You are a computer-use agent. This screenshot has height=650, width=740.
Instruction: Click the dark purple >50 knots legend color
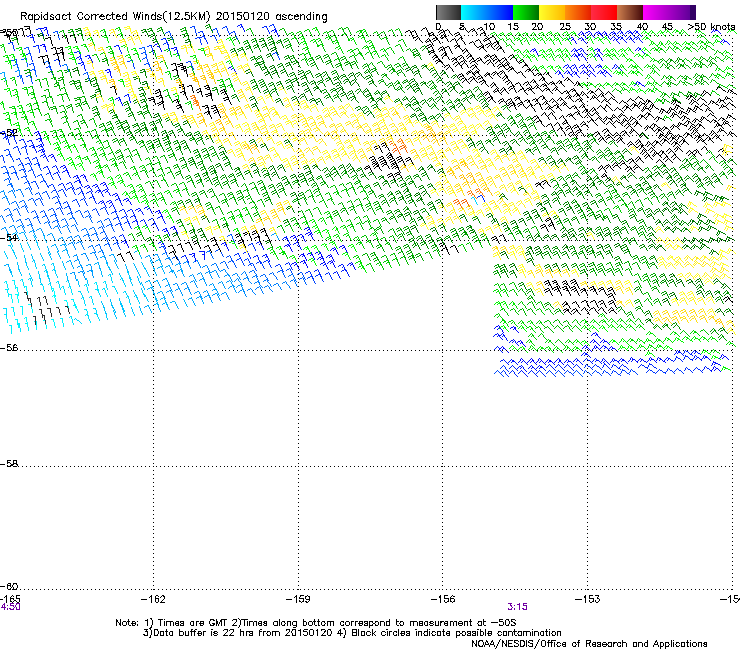[x=693, y=12]
